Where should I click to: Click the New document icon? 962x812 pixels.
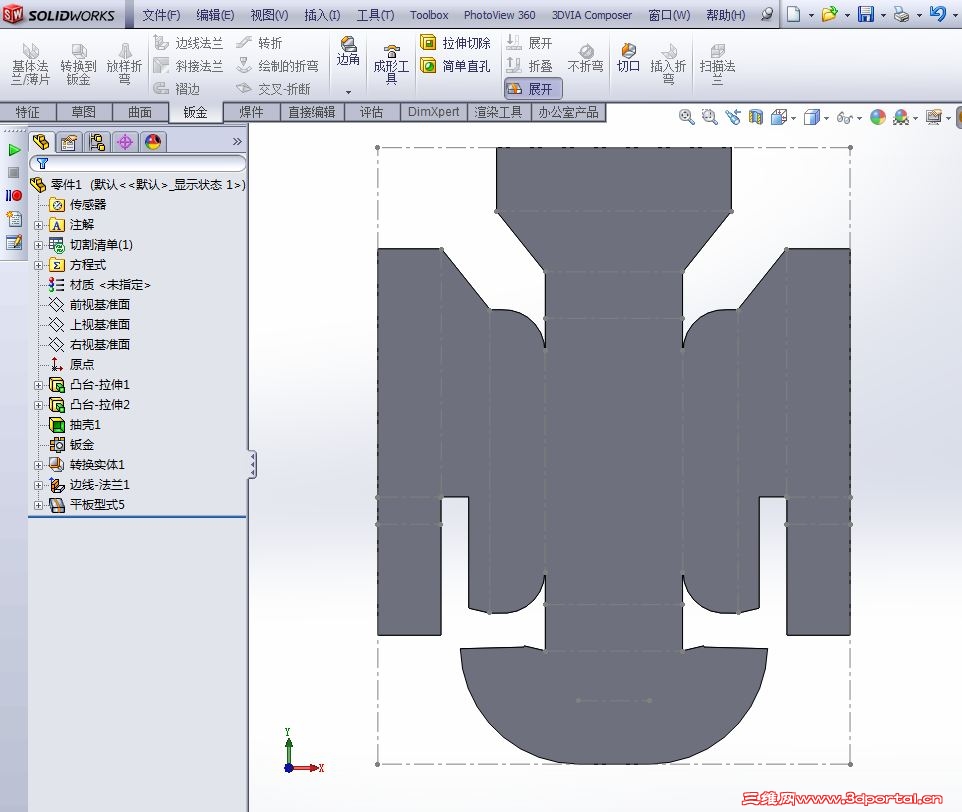[794, 14]
